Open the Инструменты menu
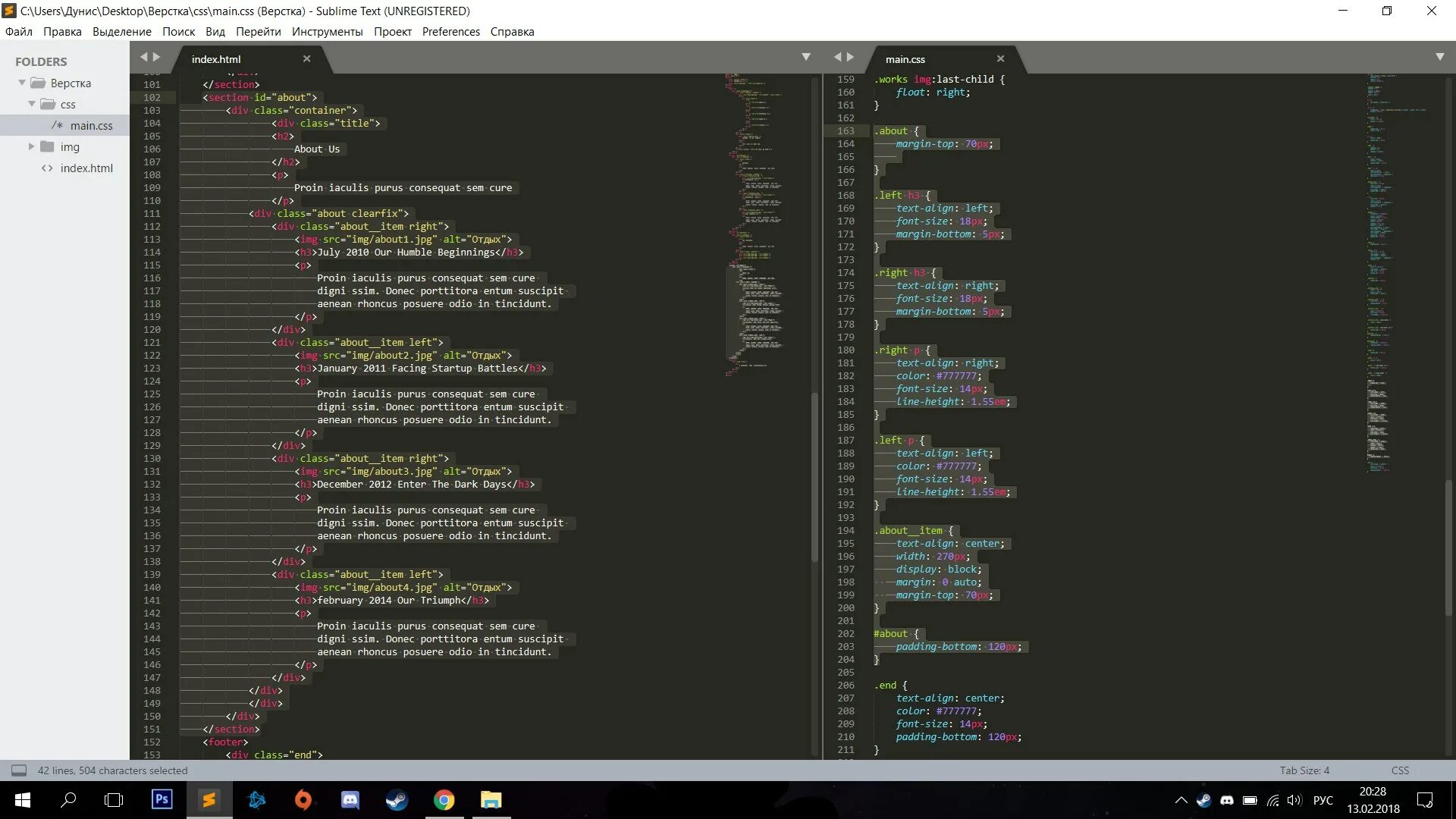Viewport: 1456px width, 819px height. click(327, 31)
